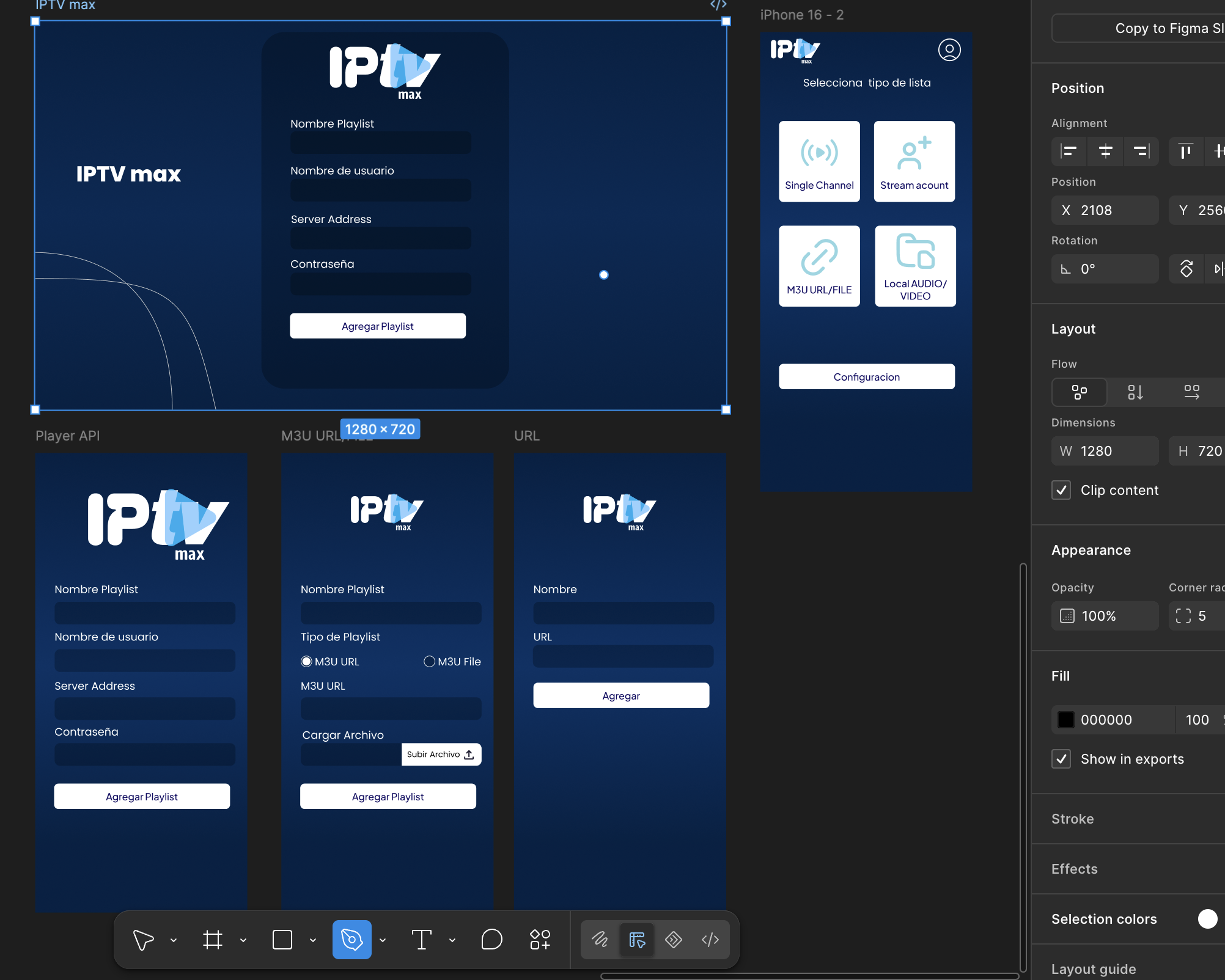Open Frame tool dropdown arrow
Image resolution: width=1225 pixels, height=980 pixels.
243,940
